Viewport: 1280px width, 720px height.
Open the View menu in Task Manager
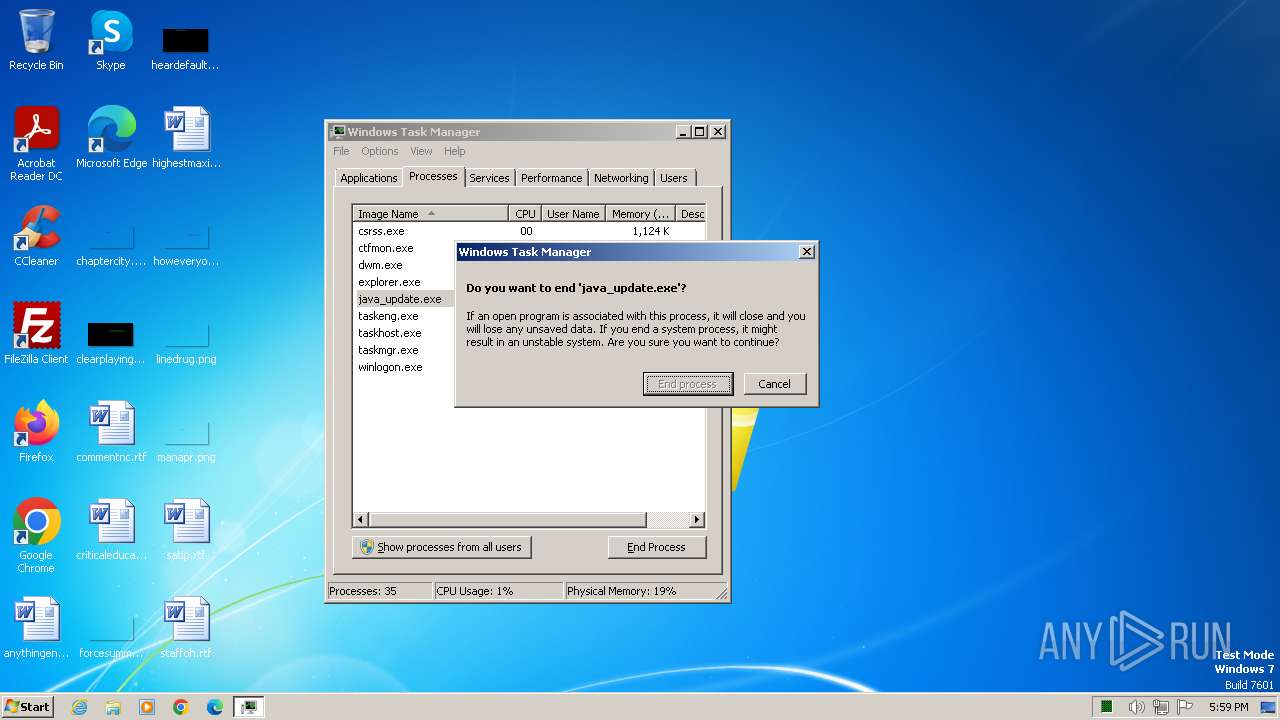[x=422, y=151]
